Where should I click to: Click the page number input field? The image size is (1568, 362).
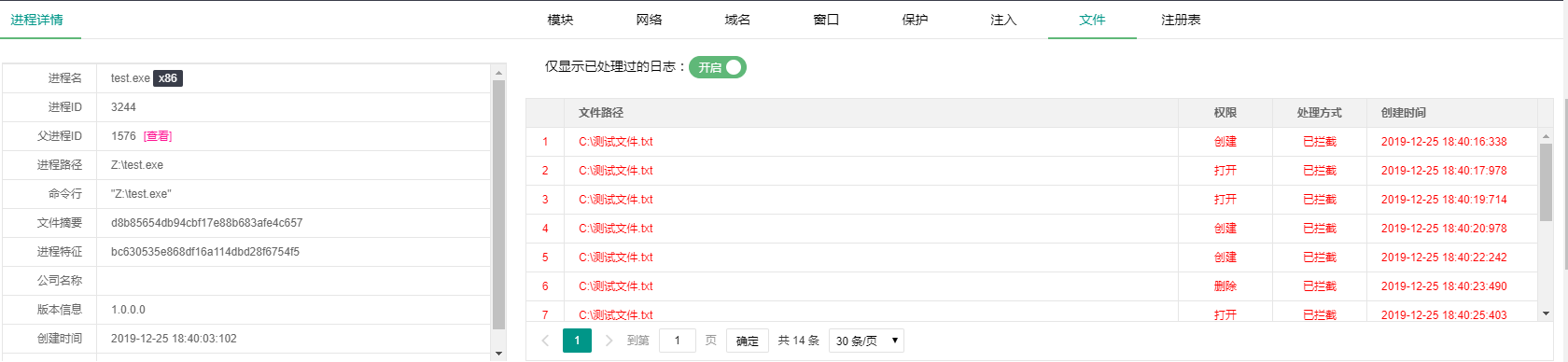coord(678,341)
